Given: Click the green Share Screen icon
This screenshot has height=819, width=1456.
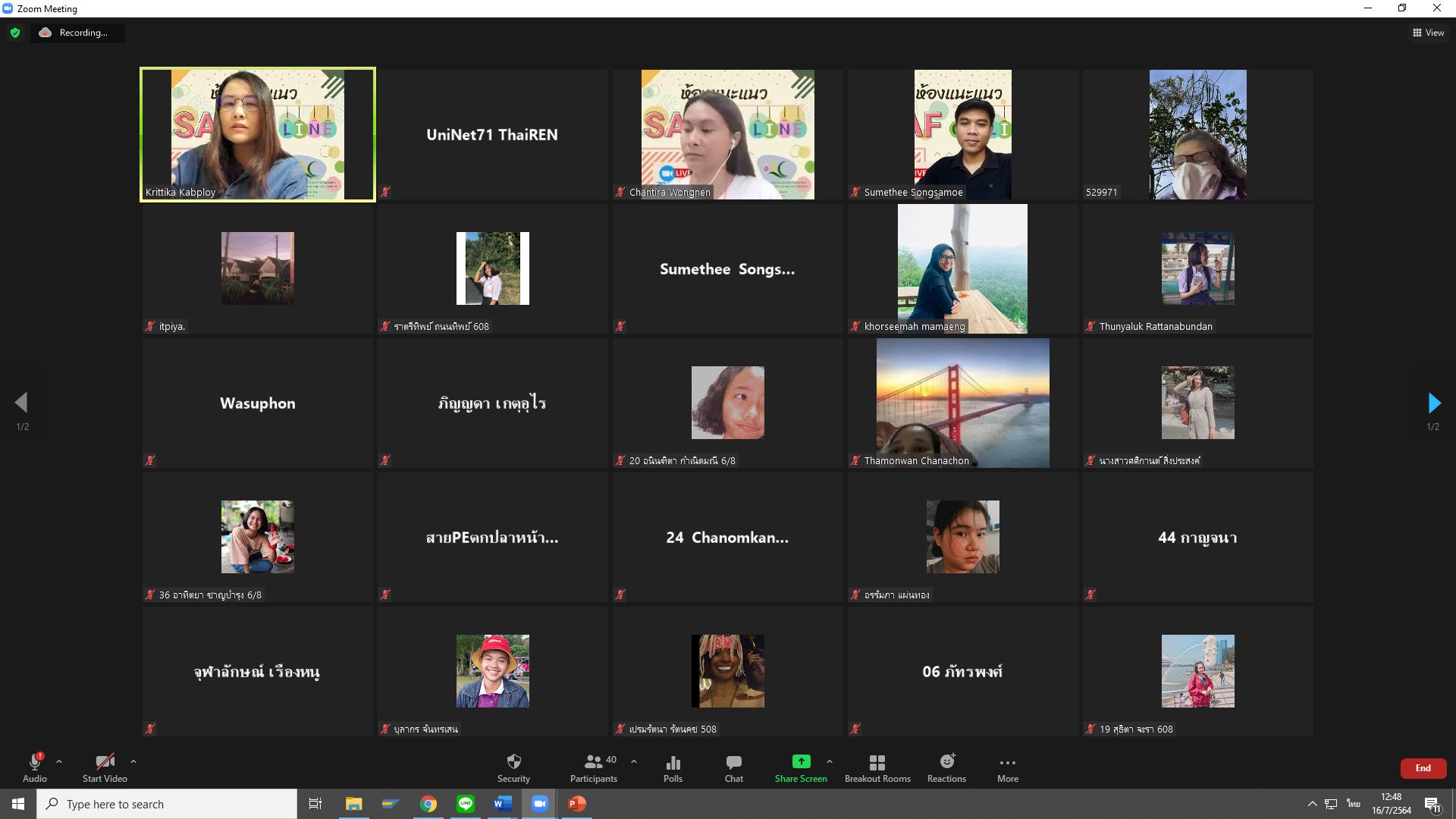Looking at the screenshot, I should pyautogui.click(x=801, y=761).
